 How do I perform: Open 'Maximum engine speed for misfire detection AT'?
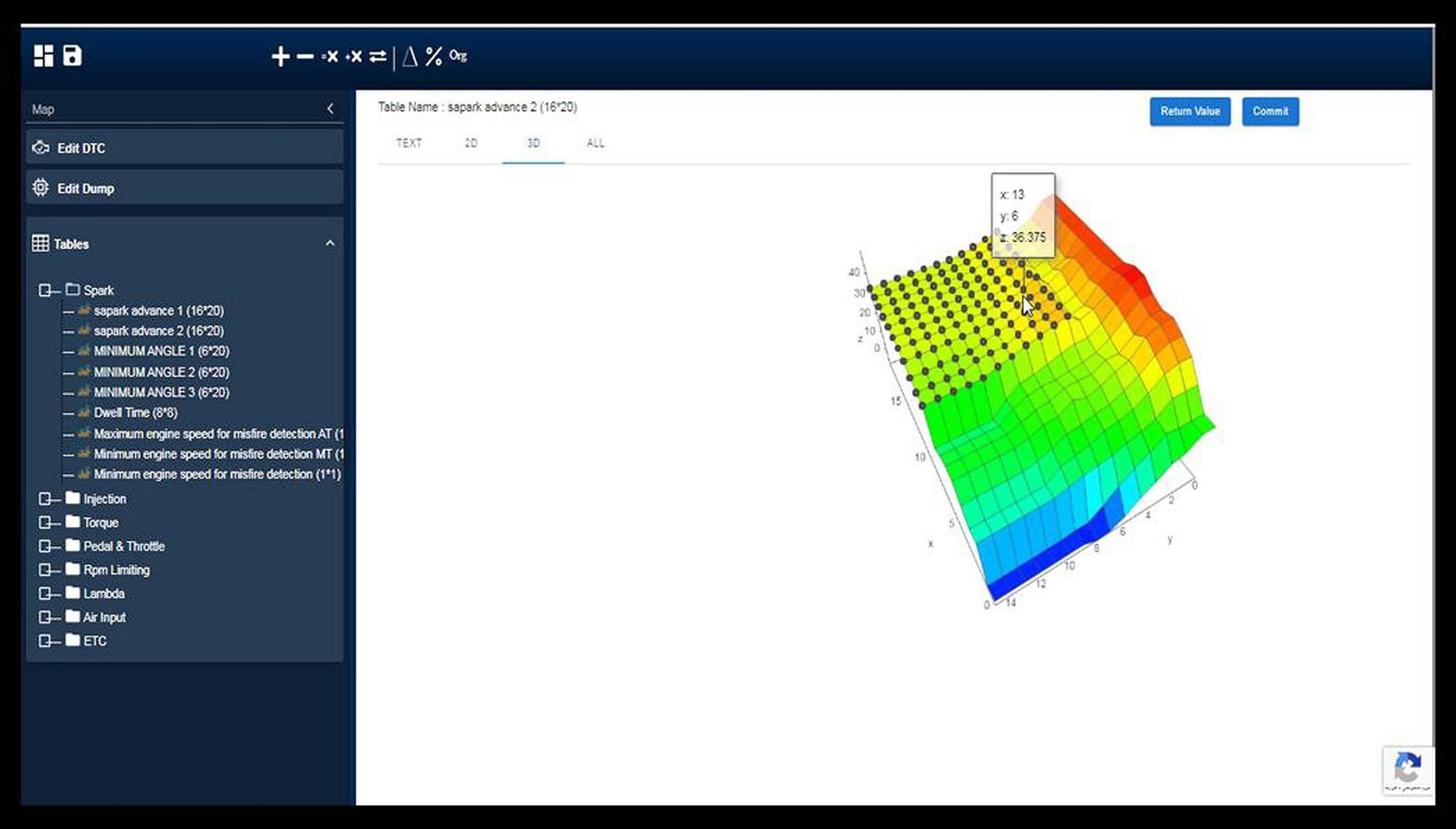click(219, 434)
